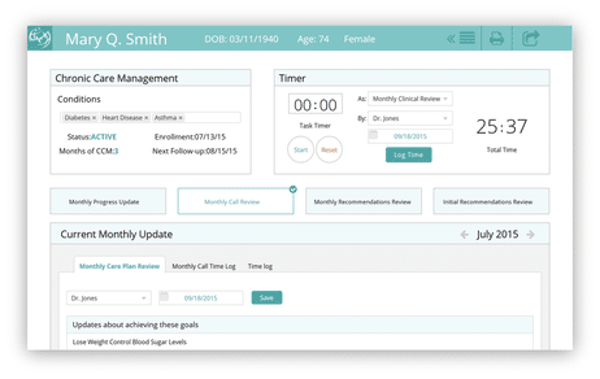Click the Log Time button
Viewport: 600px width, 379px height.
tap(408, 155)
